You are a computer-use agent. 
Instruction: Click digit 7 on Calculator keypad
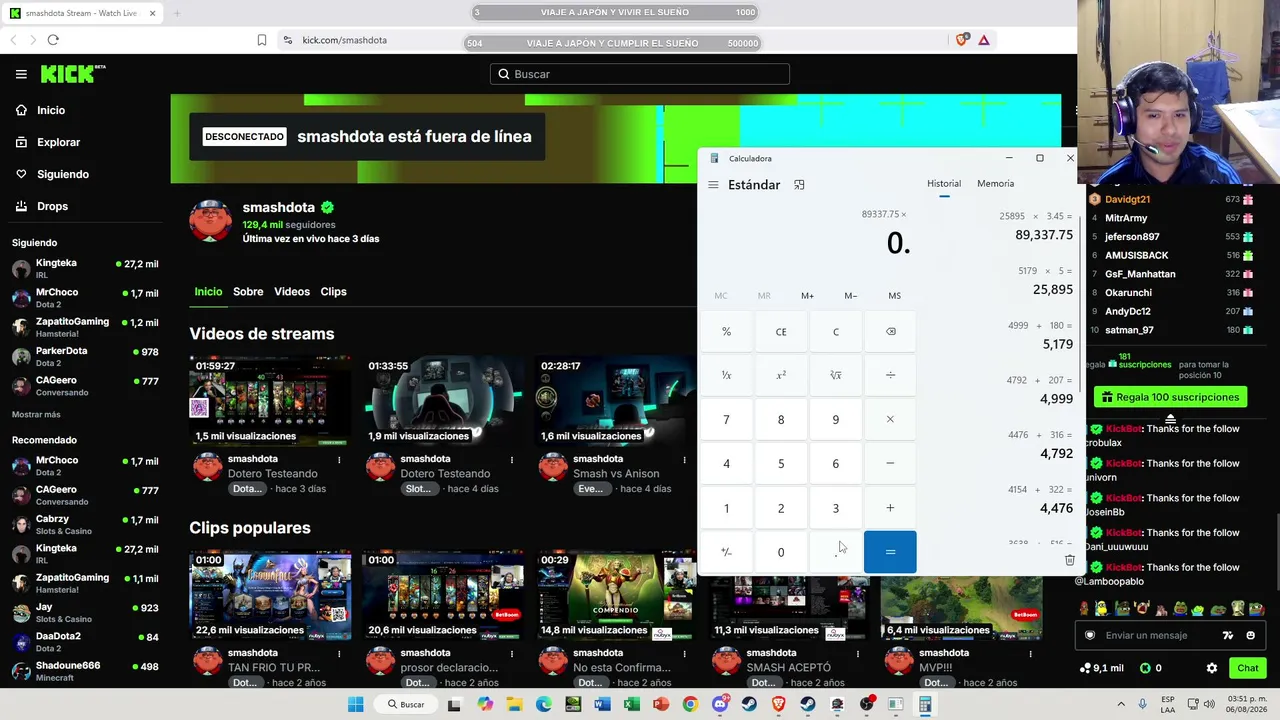coord(727,419)
